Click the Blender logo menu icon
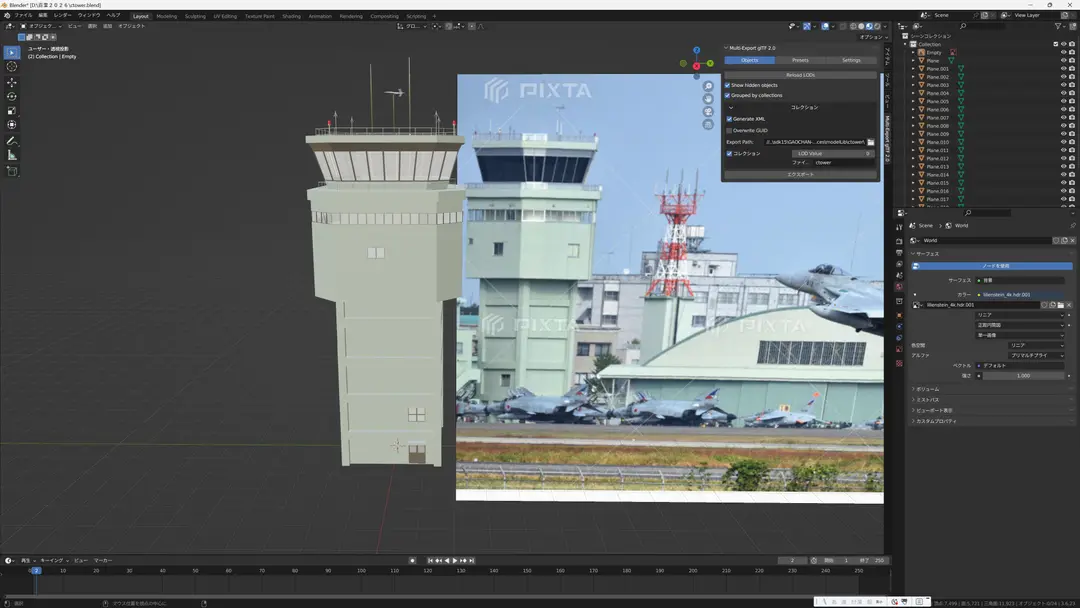This screenshot has height=608, width=1080. pos(7,15)
